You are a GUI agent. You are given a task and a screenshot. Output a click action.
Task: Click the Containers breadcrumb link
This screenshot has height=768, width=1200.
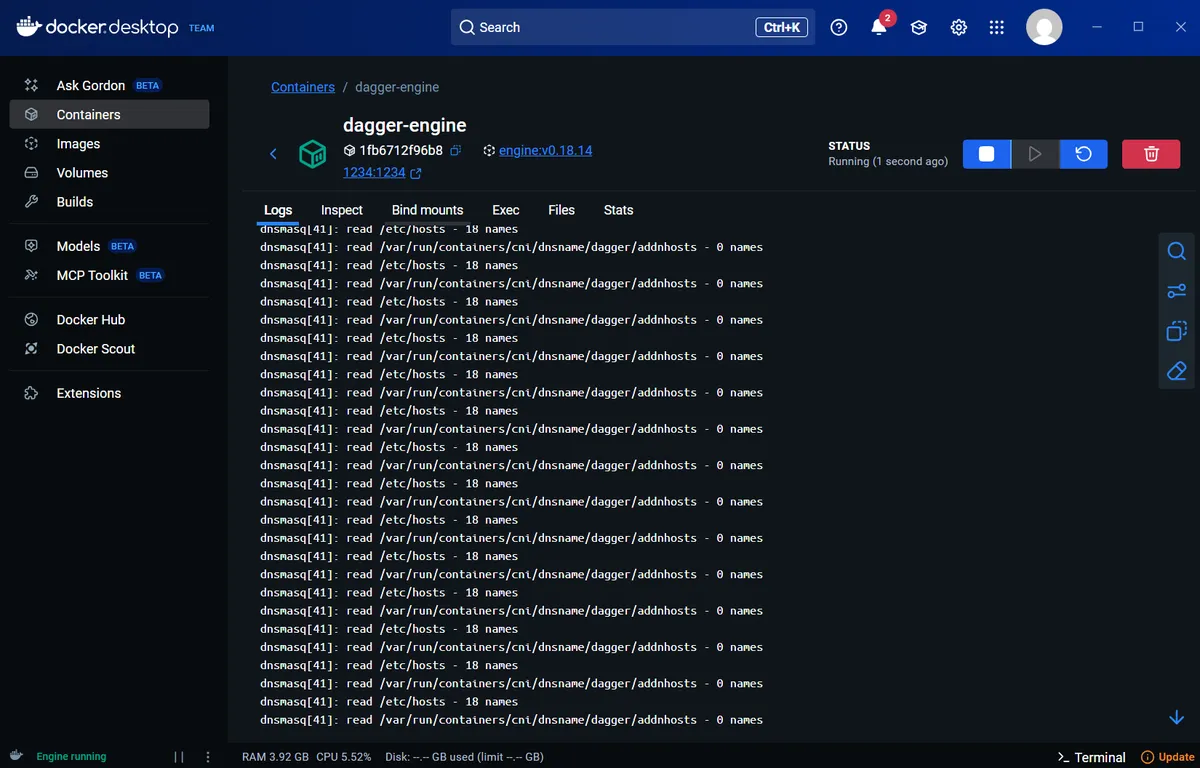tap(303, 87)
